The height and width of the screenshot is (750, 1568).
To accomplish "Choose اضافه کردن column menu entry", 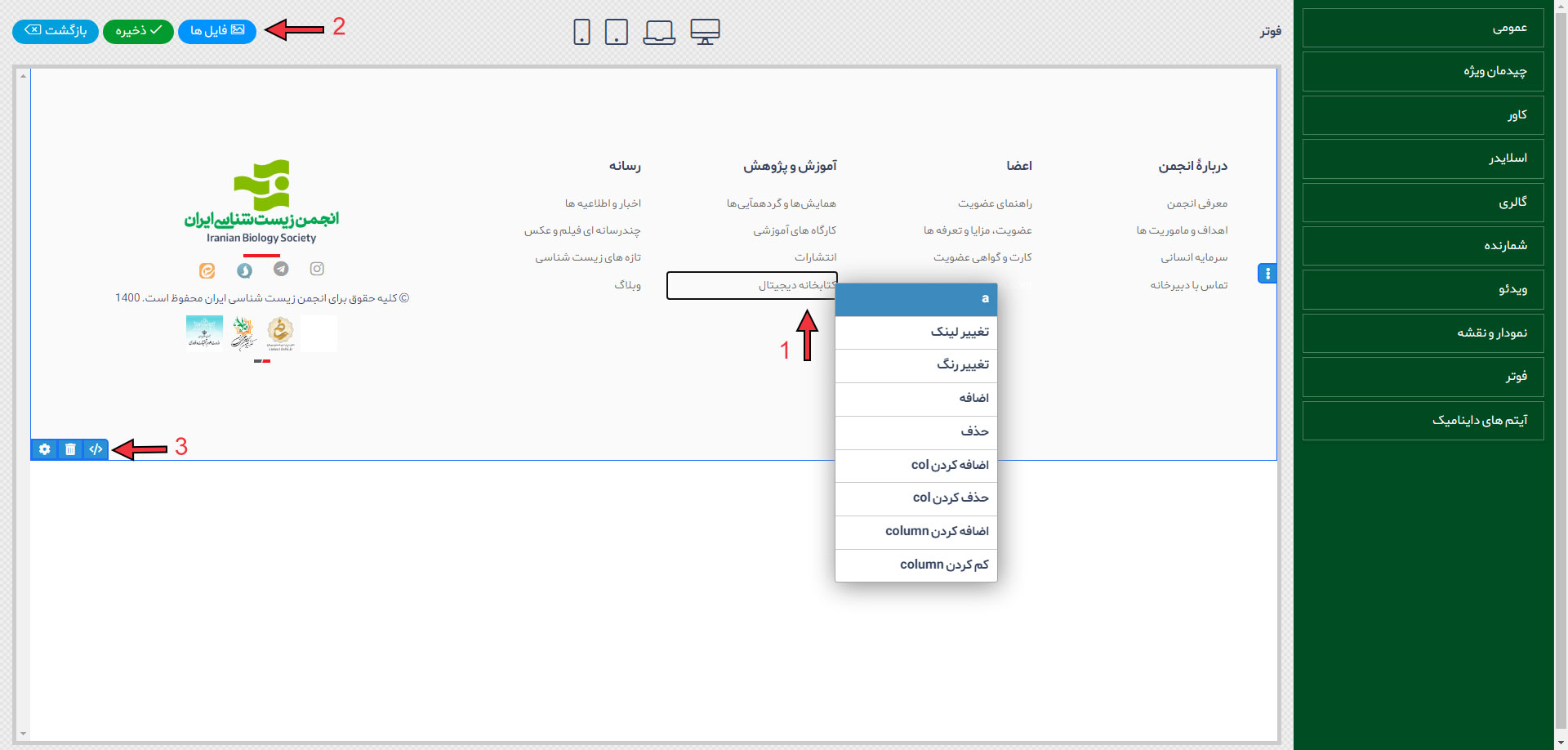I will 916,532.
